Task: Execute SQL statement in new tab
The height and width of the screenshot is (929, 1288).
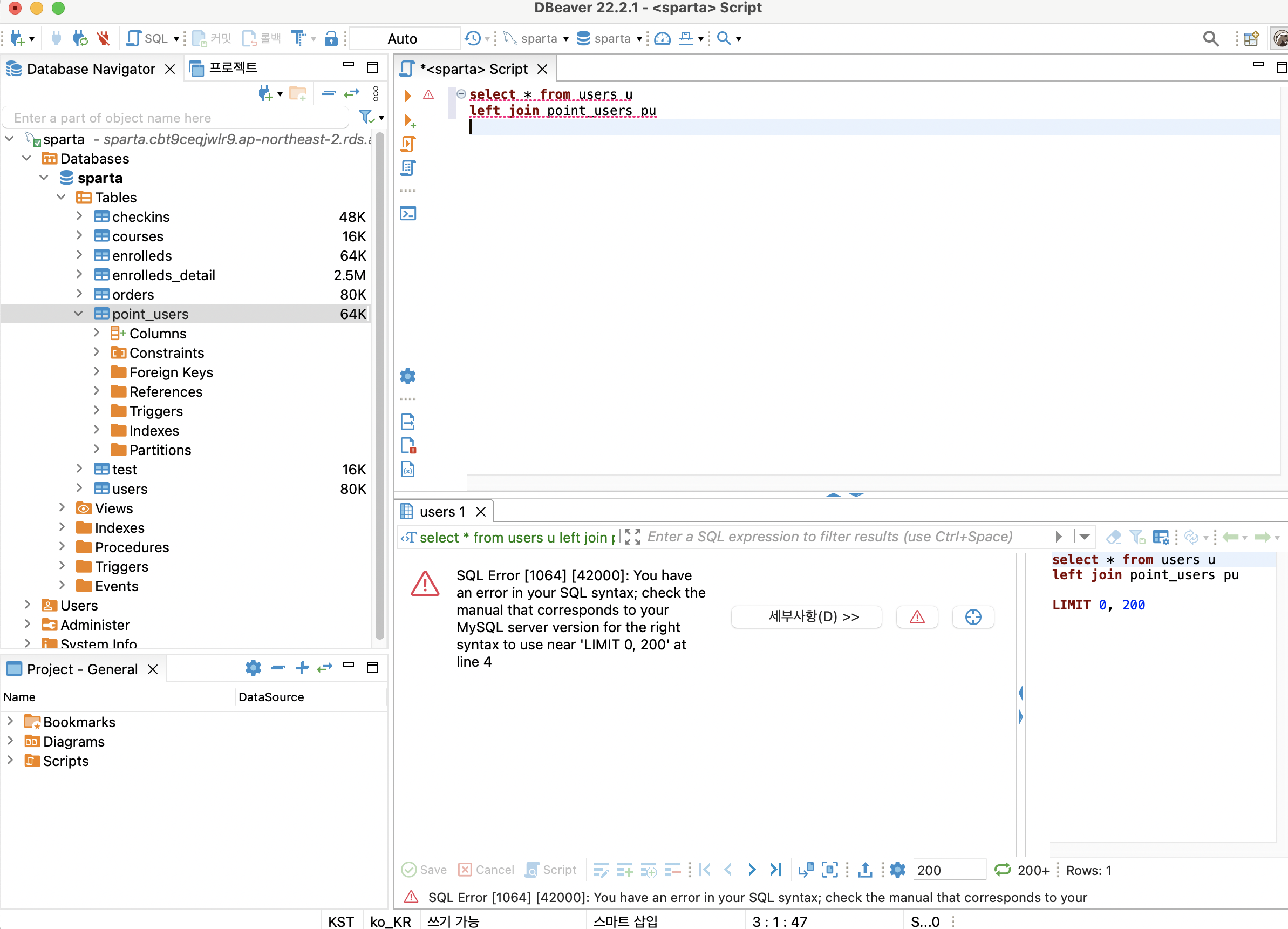Action: point(408,120)
